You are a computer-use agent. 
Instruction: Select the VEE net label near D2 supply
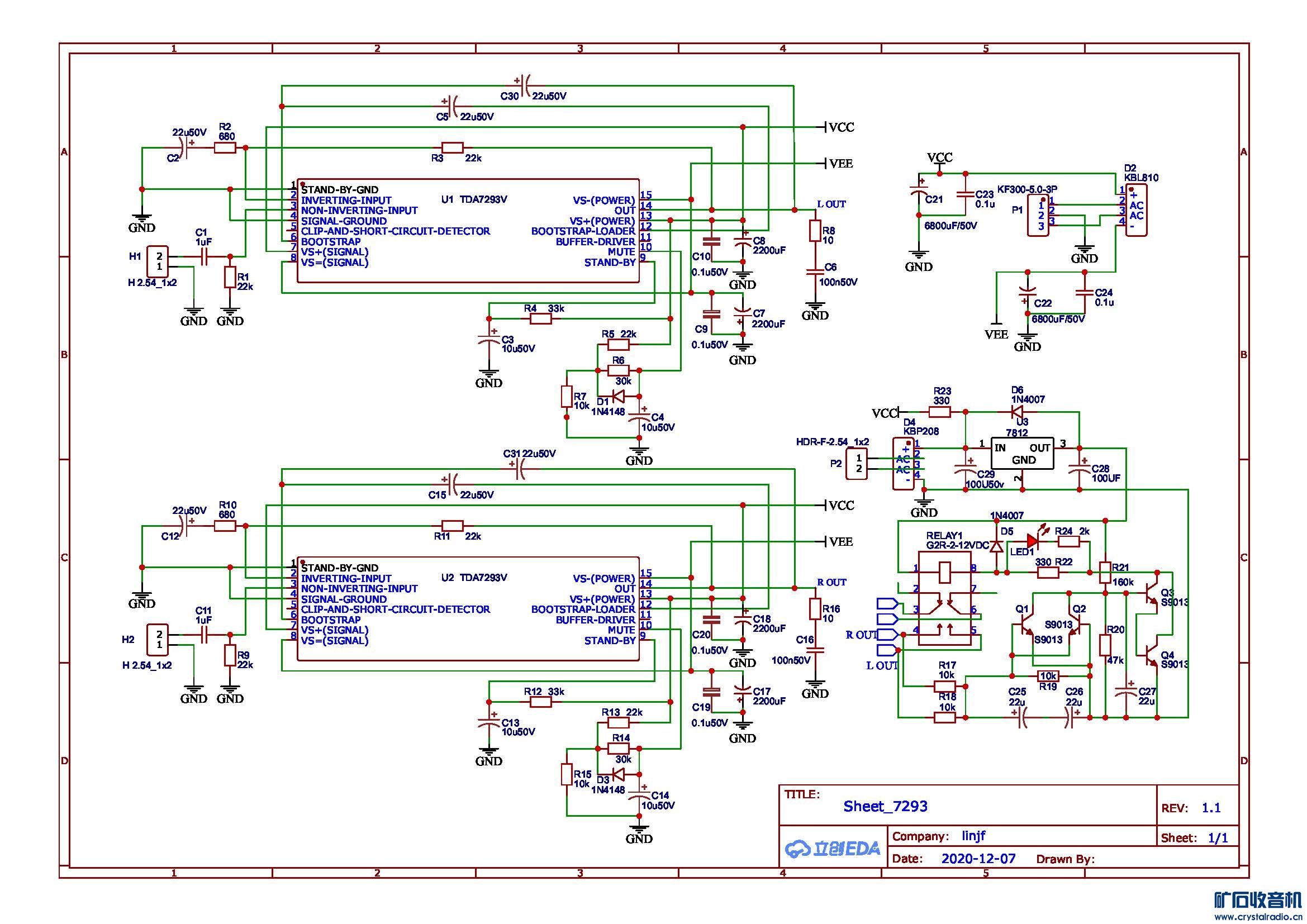tap(996, 334)
